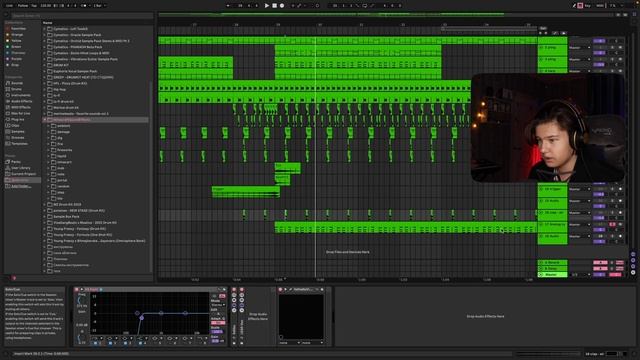640x360 pixels.
Task: Open the Plug-ins category in browser
Action: click(17, 120)
